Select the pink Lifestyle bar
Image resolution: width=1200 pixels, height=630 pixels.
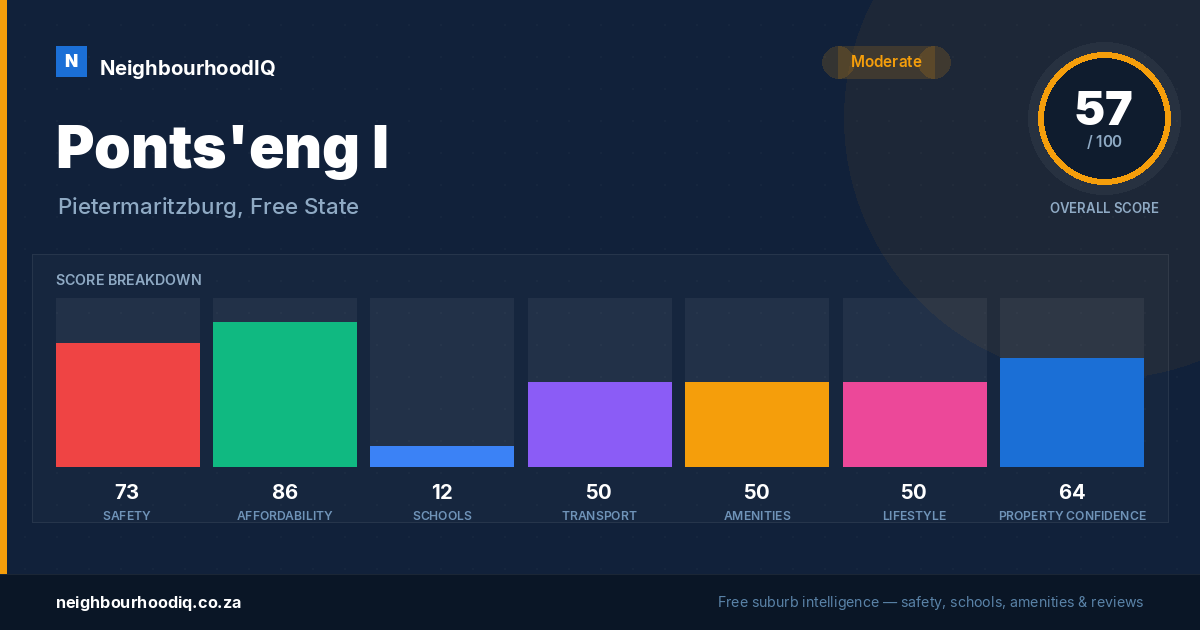tap(915, 424)
